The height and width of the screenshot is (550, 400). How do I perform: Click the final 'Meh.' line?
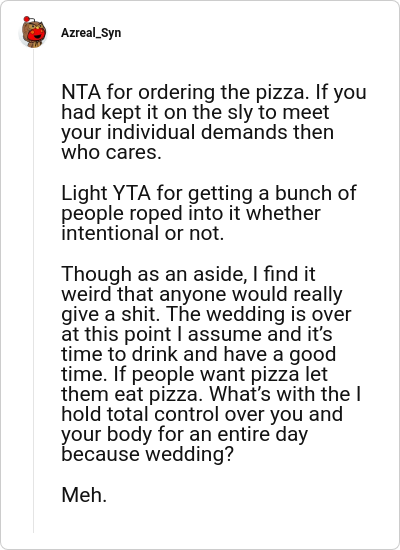84,495
